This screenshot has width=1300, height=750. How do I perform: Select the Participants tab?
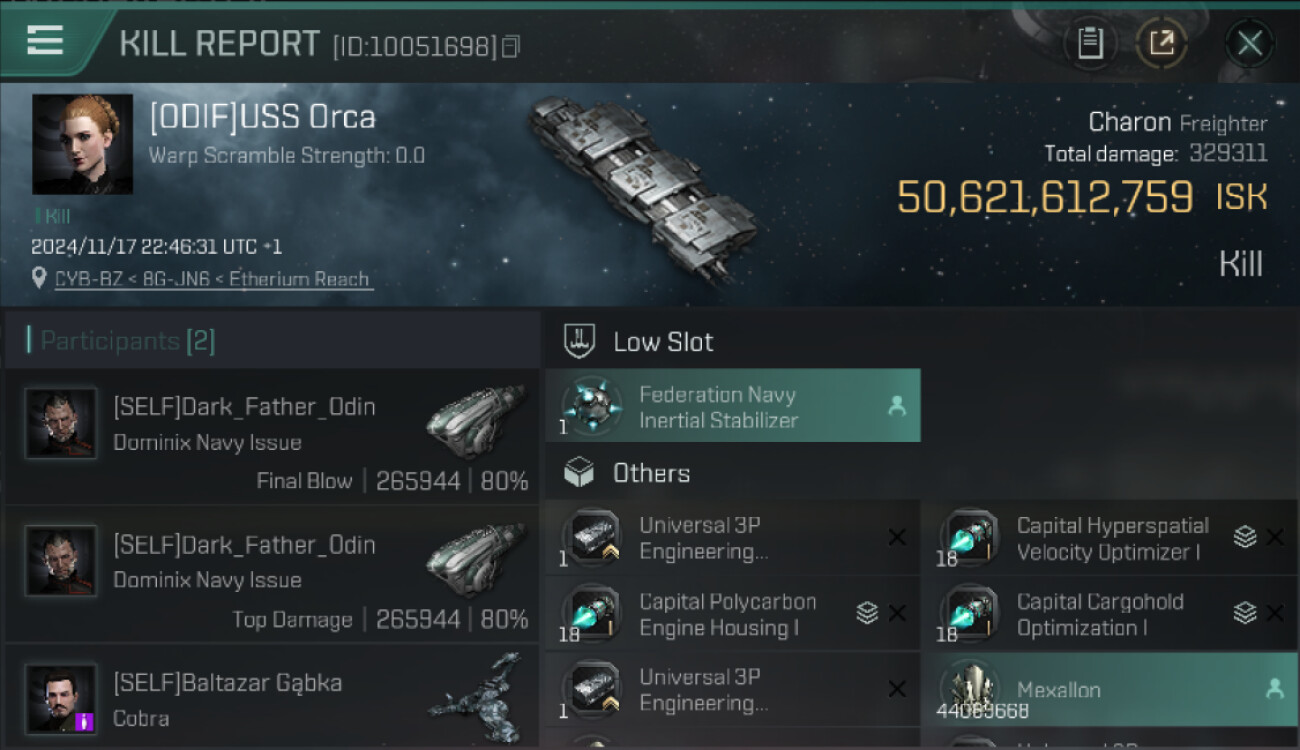[127, 341]
